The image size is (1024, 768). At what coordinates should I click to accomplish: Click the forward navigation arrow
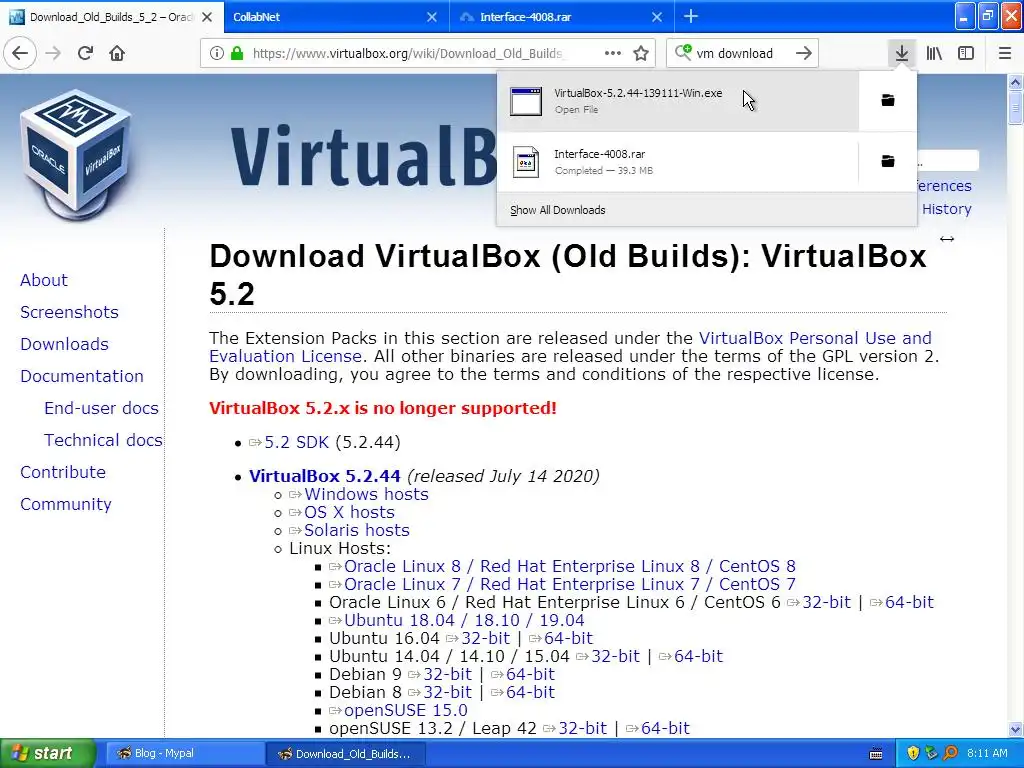tap(53, 53)
